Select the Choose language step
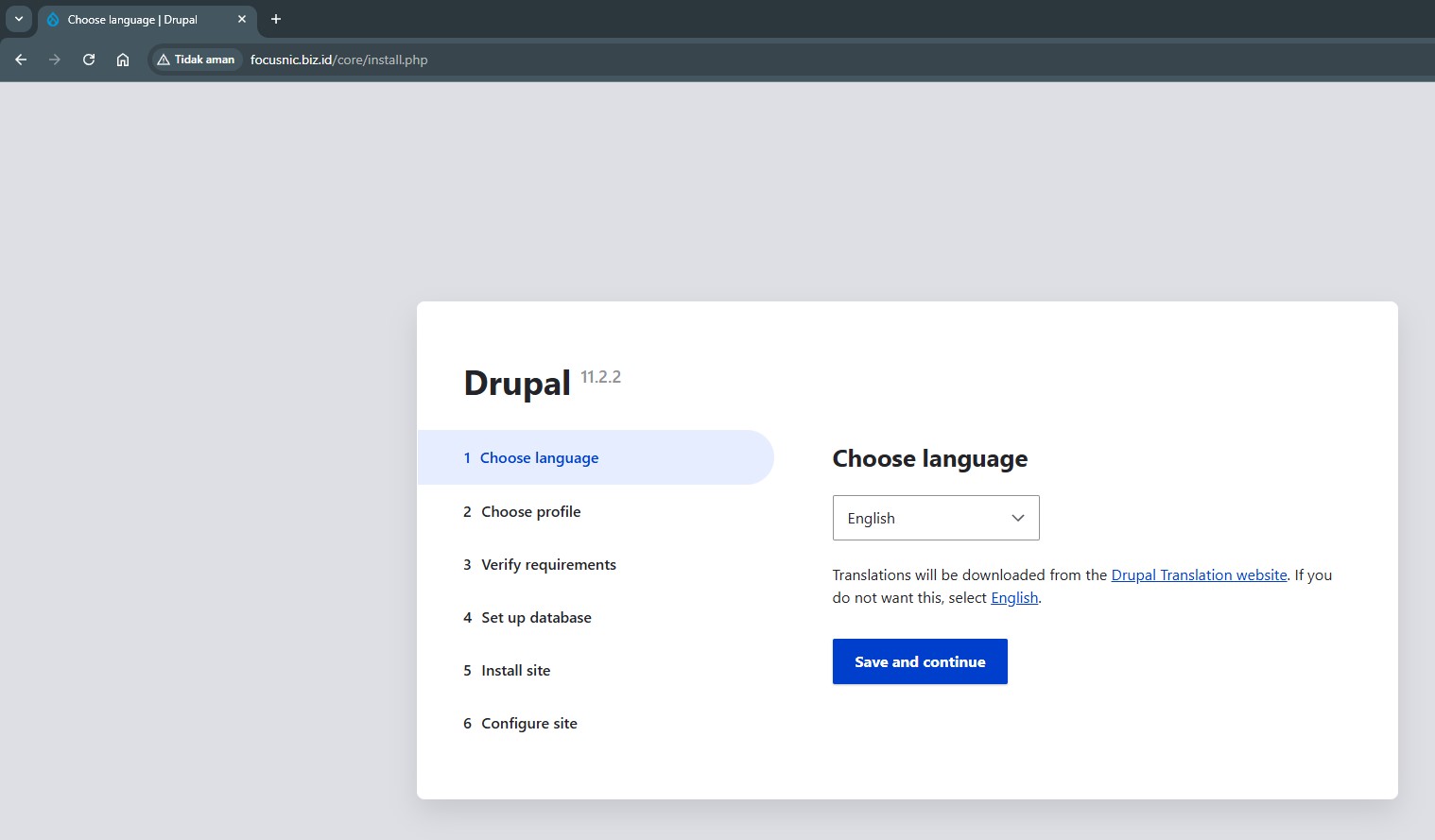The image size is (1435, 840). pos(539,458)
